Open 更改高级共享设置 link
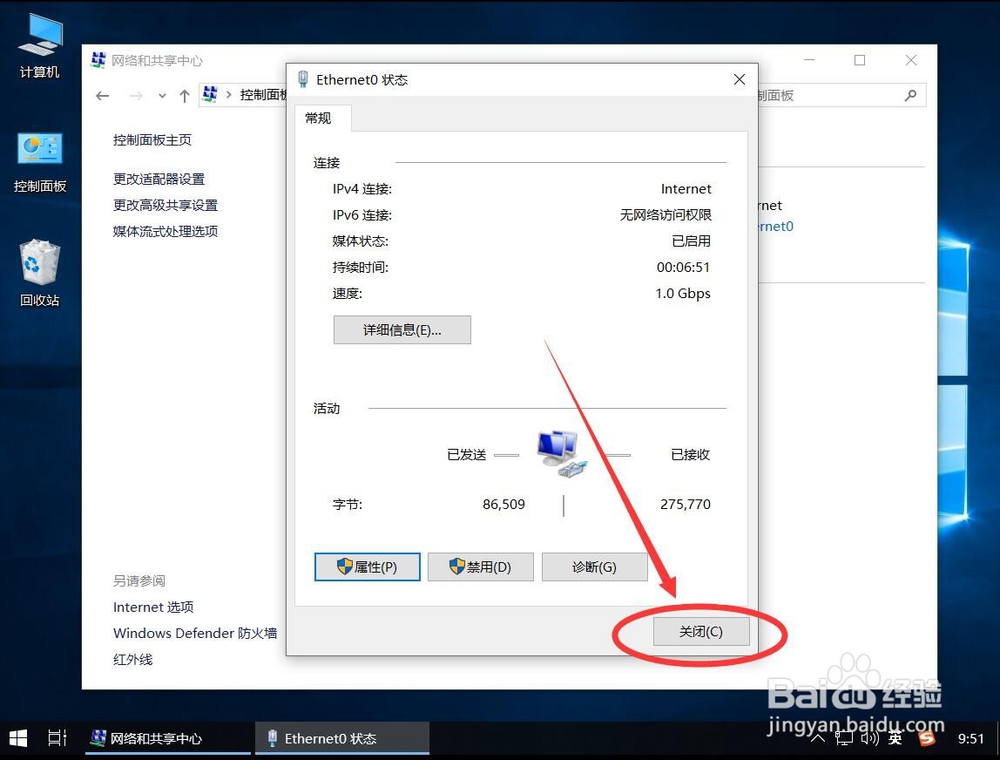 click(x=165, y=205)
